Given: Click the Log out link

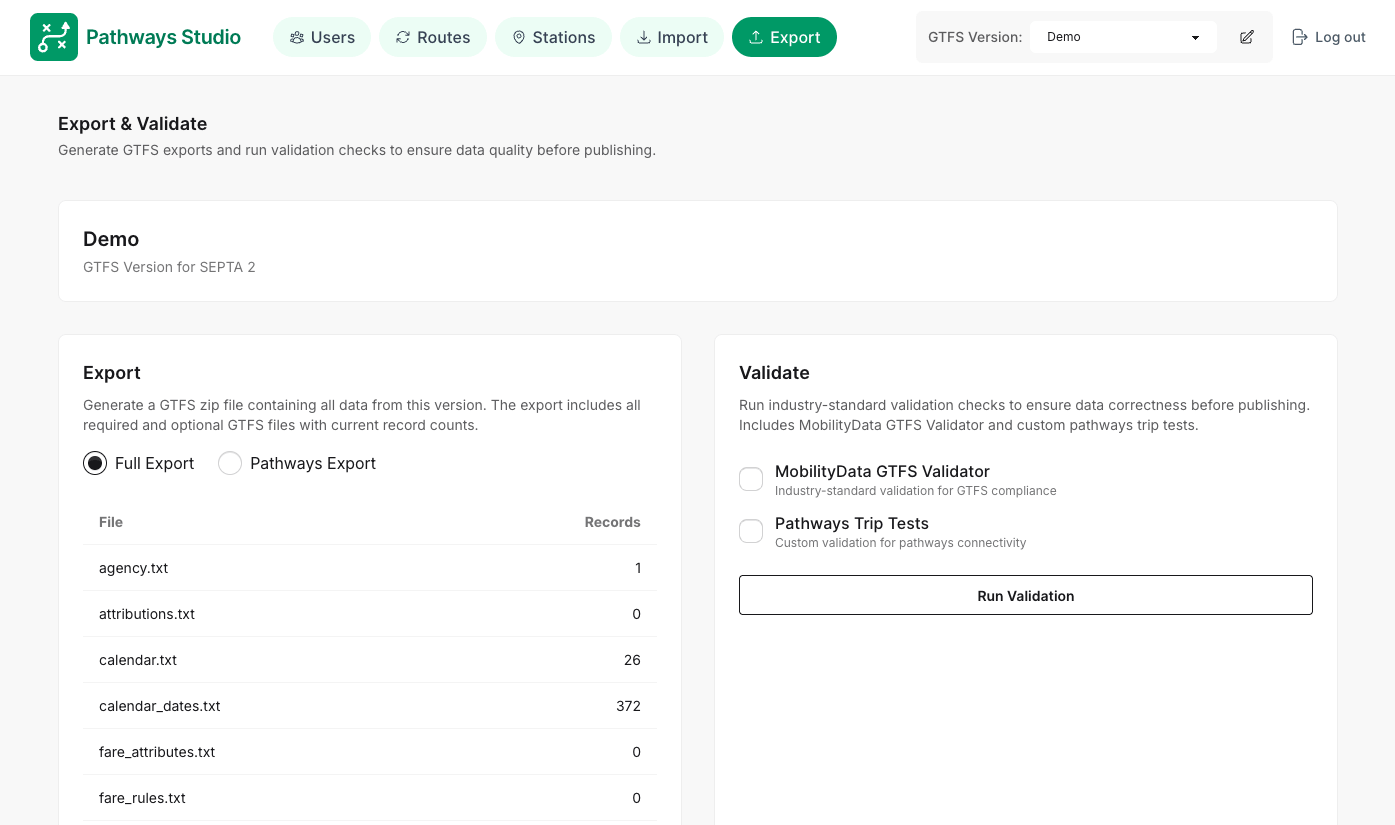Looking at the screenshot, I should [1329, 37].
